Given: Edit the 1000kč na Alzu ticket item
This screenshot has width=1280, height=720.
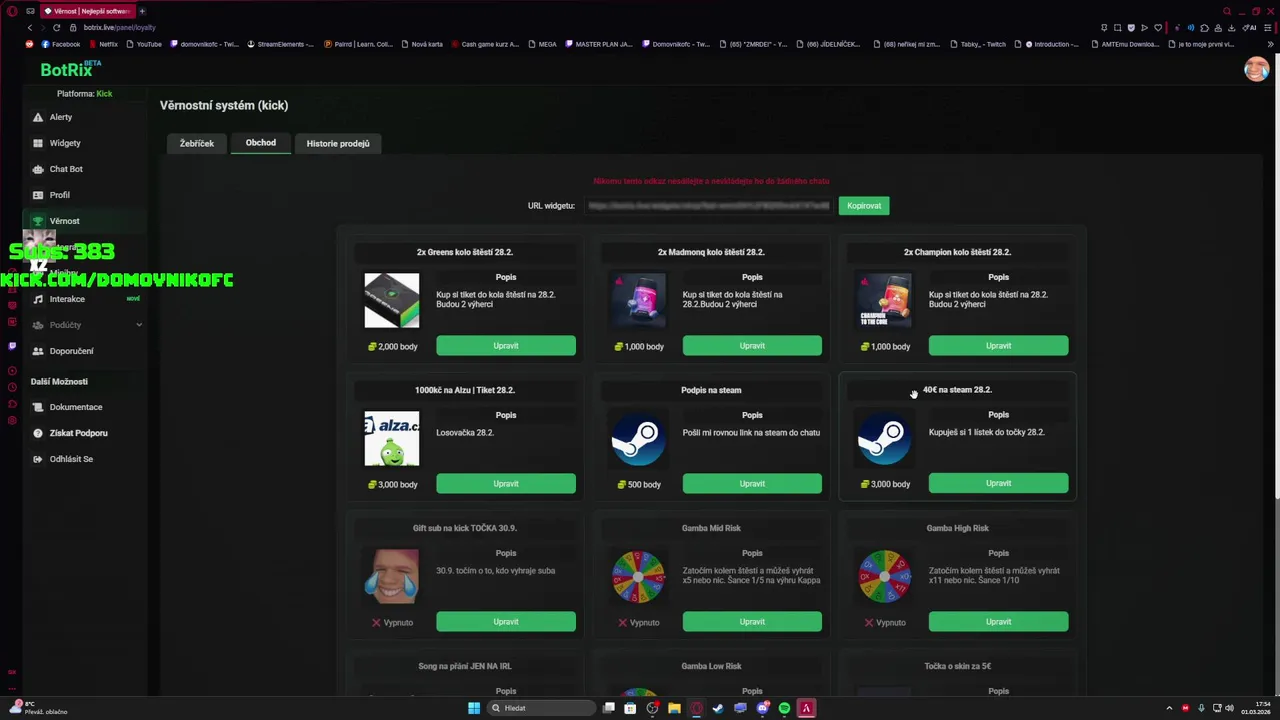Looking at the screenshot, I should tap(506, 484).
